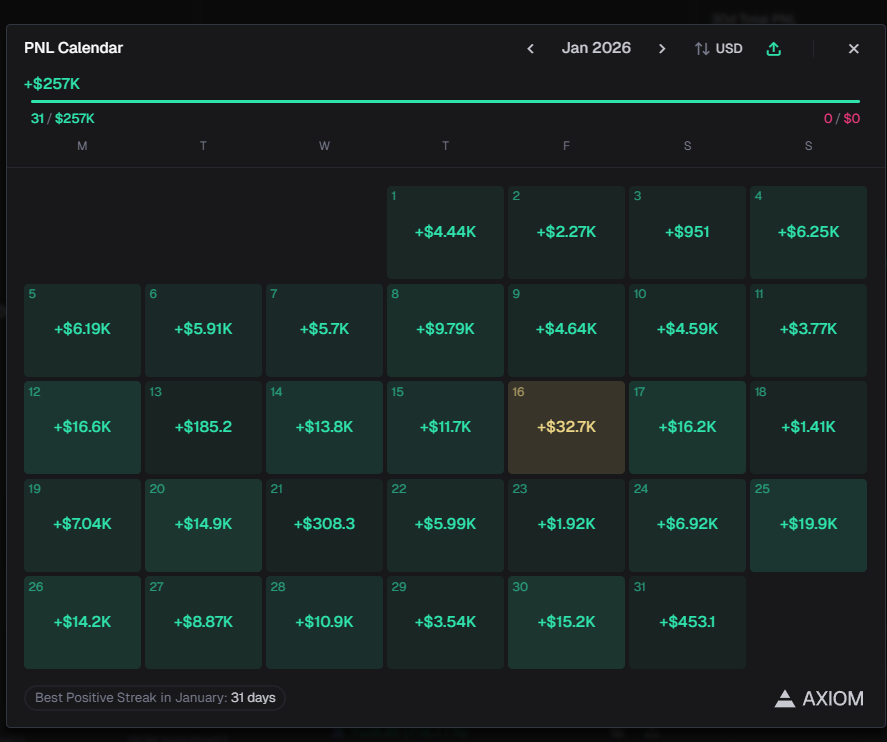This screenshot has height=742, width=887.
Task: Open day 5 cell +$6.19K
Action: click(x=82, y=330)
